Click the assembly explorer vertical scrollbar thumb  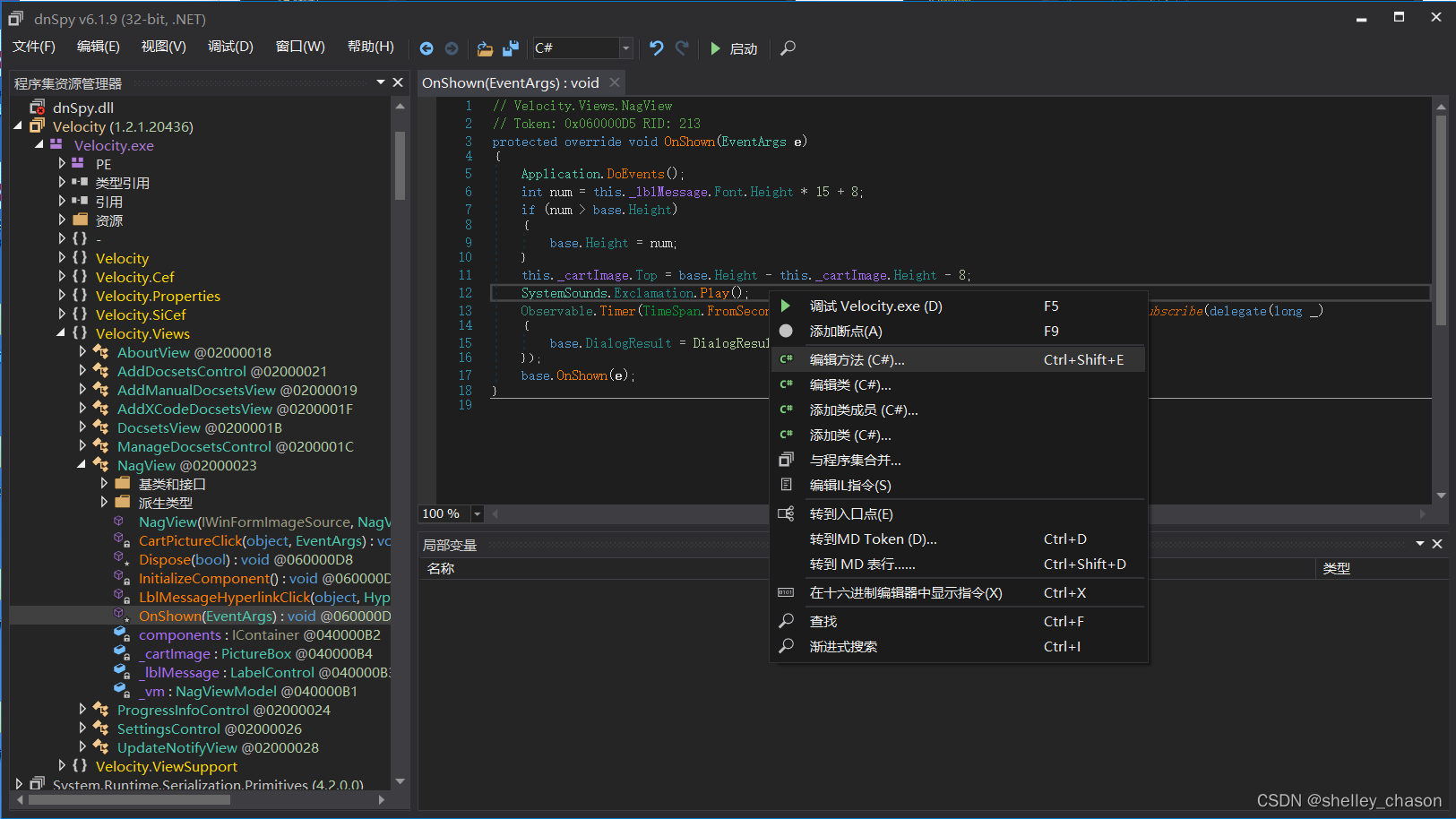point(400,165)
